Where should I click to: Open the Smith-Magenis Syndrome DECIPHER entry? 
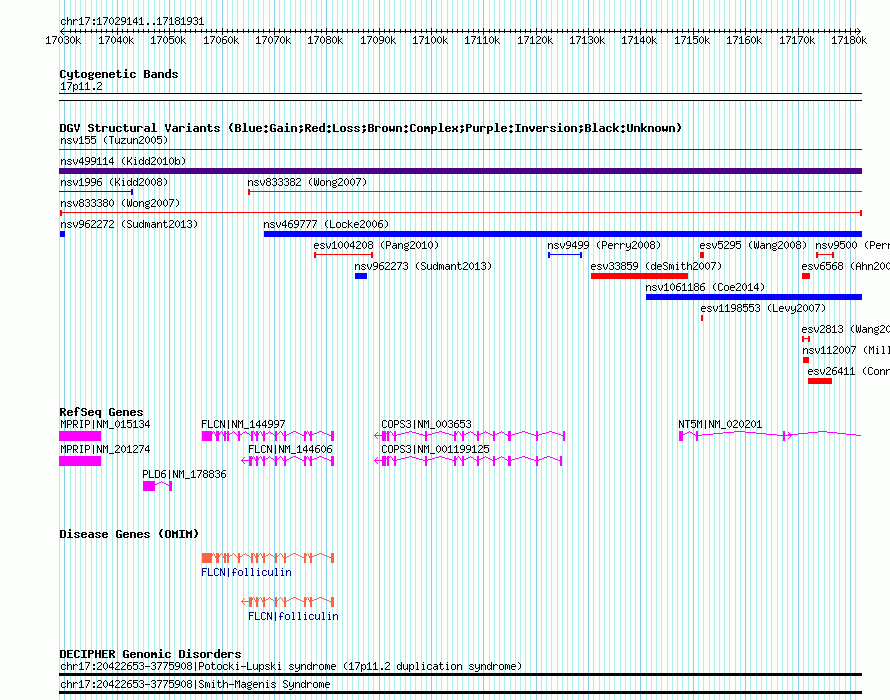[x=195, y=685]
